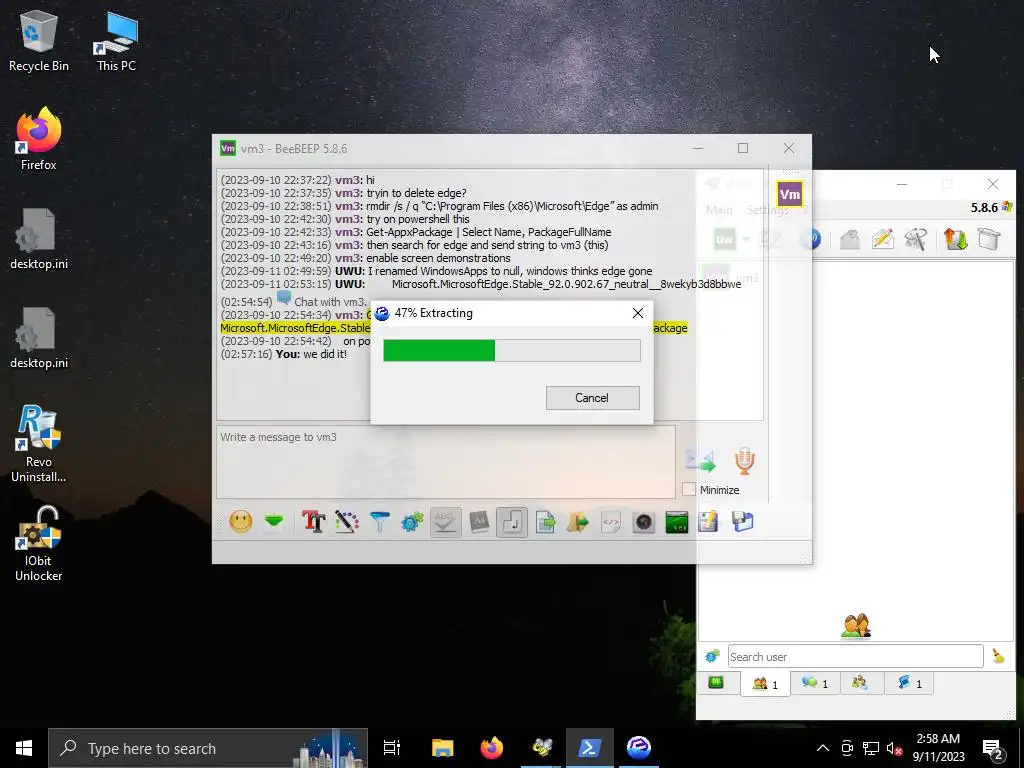The height and width of the screenshot is (768, 1024).
Task: Close the 47% Extracting dialog
Action: coord(638,313)
